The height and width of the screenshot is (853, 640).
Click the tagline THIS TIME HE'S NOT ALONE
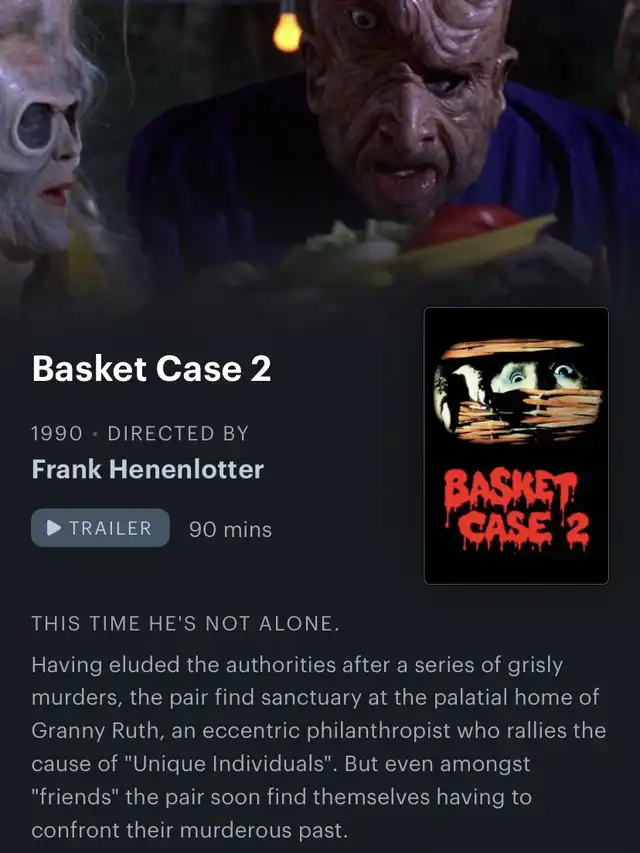click(x=186, y=623)
